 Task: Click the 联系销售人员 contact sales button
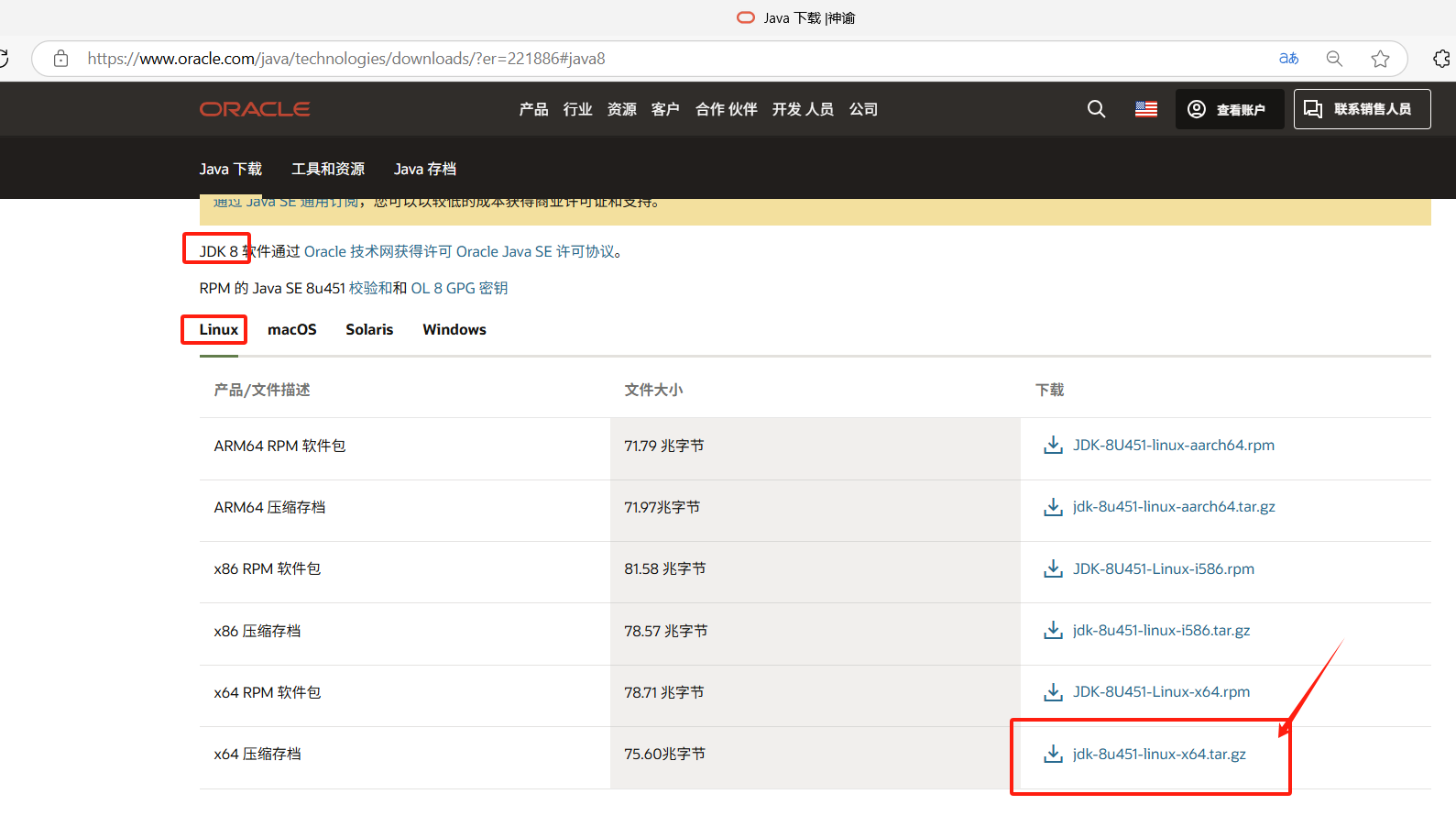coord(1362,109)
